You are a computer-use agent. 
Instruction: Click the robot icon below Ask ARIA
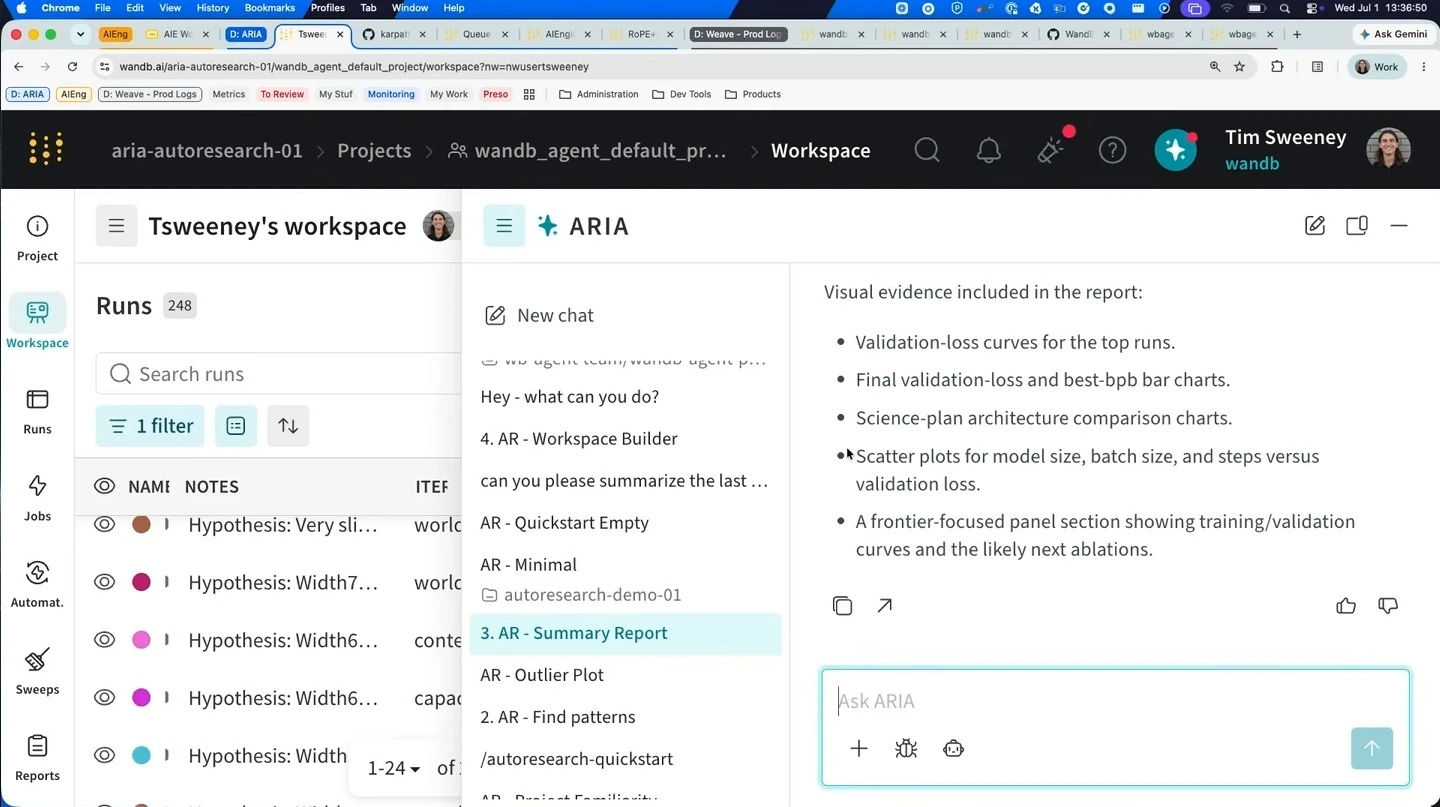(953, 748)
